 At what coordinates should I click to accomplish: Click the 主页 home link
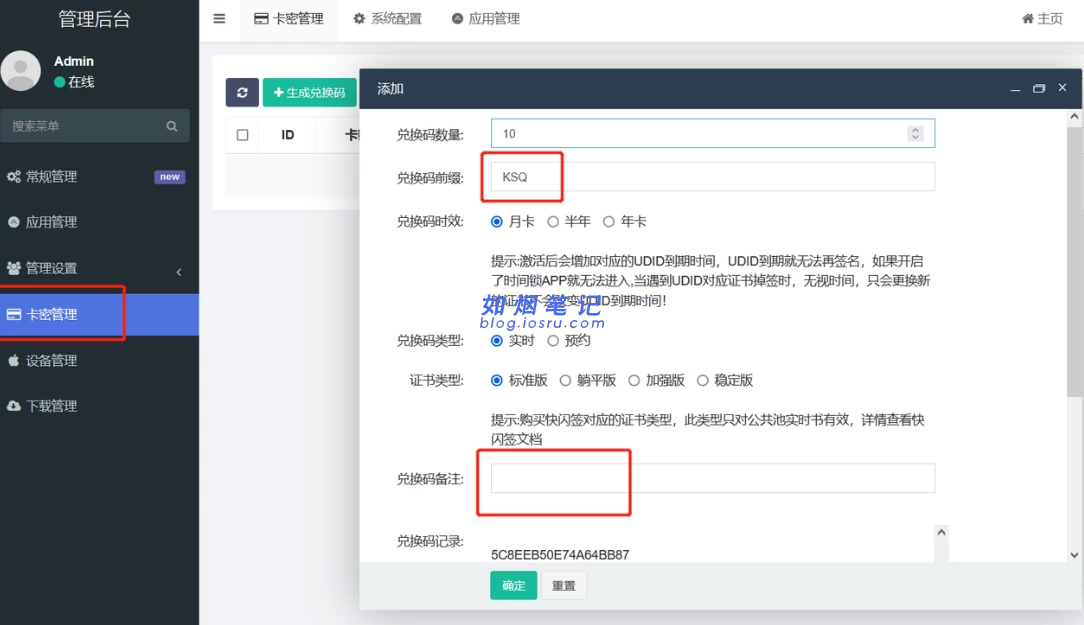(1043, 19)
